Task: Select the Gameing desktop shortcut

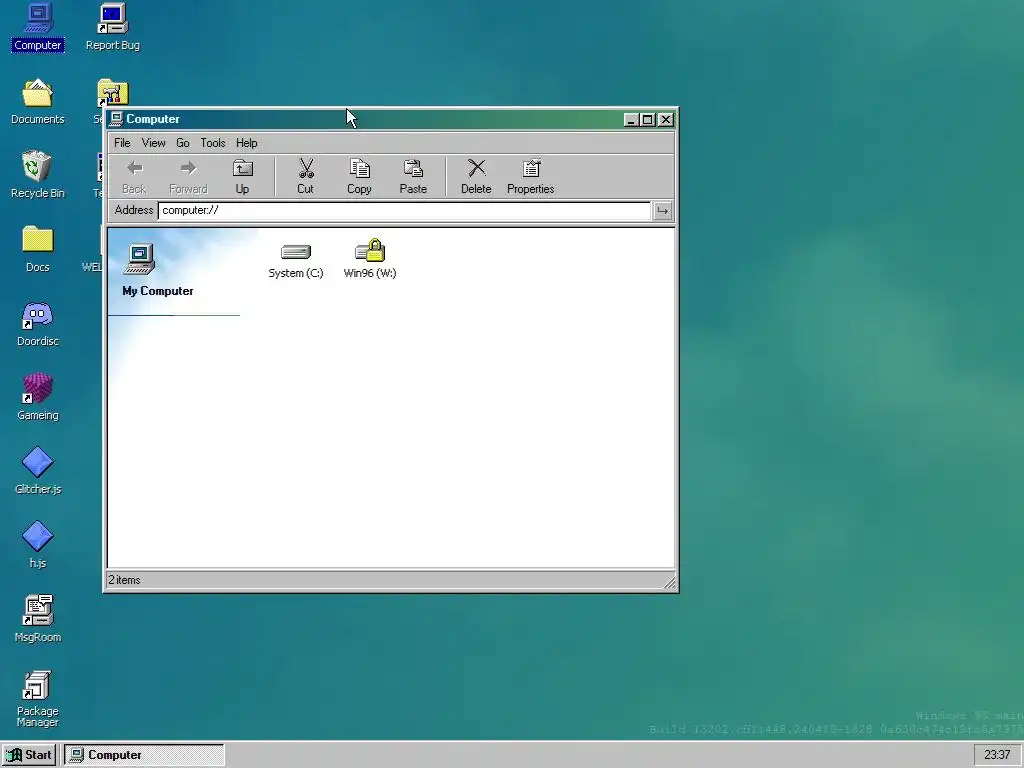Action: point(38,397)
